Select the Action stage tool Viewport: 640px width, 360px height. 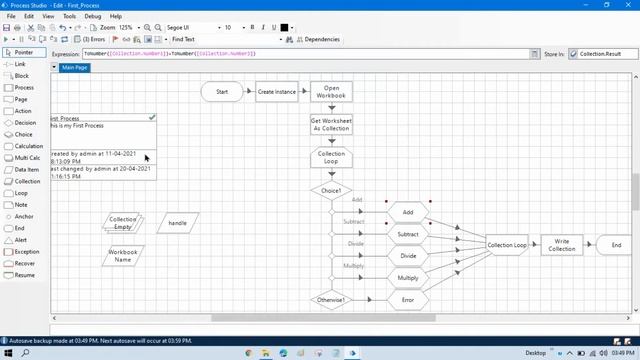click(18, 111)
